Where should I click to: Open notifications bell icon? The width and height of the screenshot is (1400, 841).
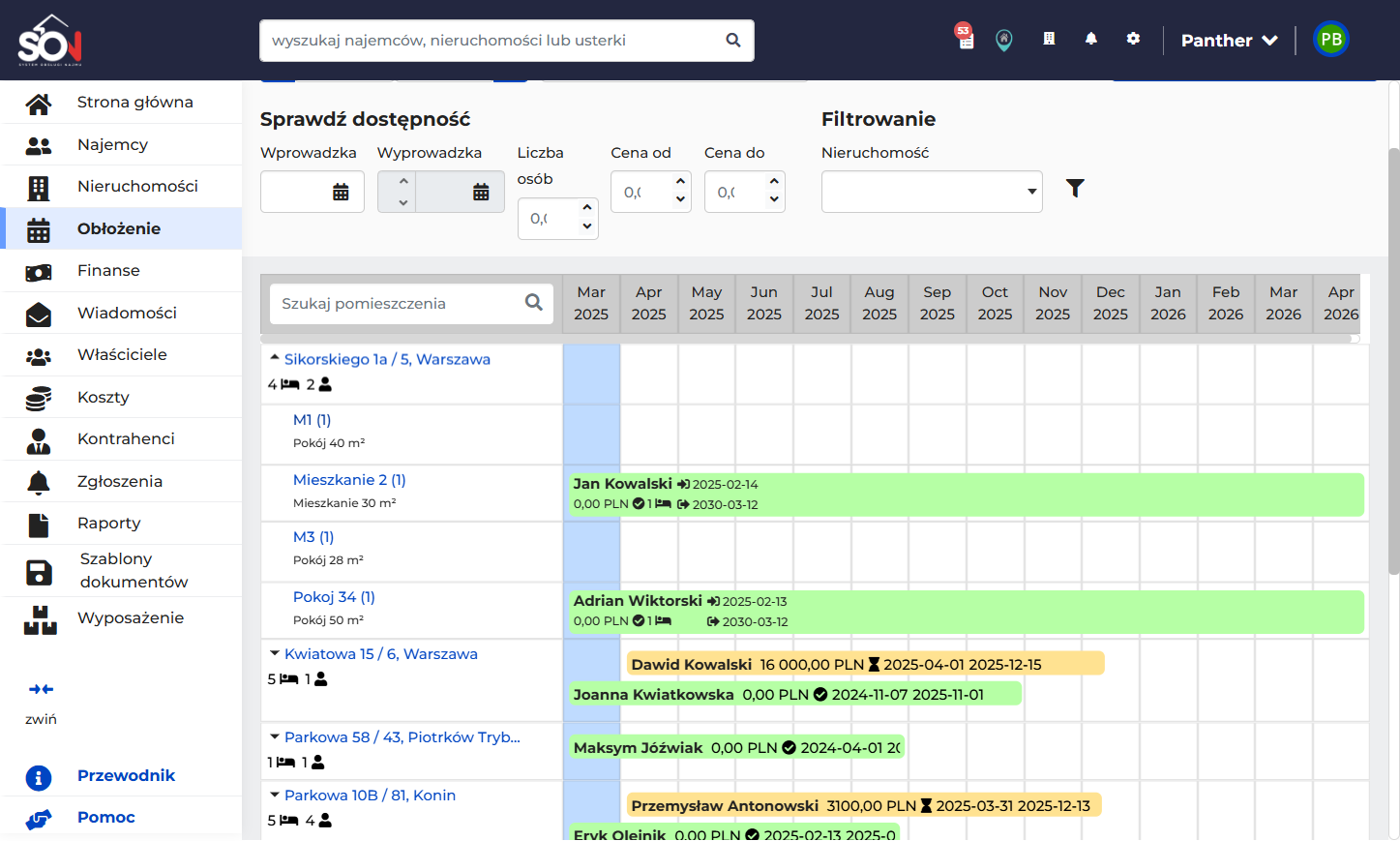pos(1091,39)
